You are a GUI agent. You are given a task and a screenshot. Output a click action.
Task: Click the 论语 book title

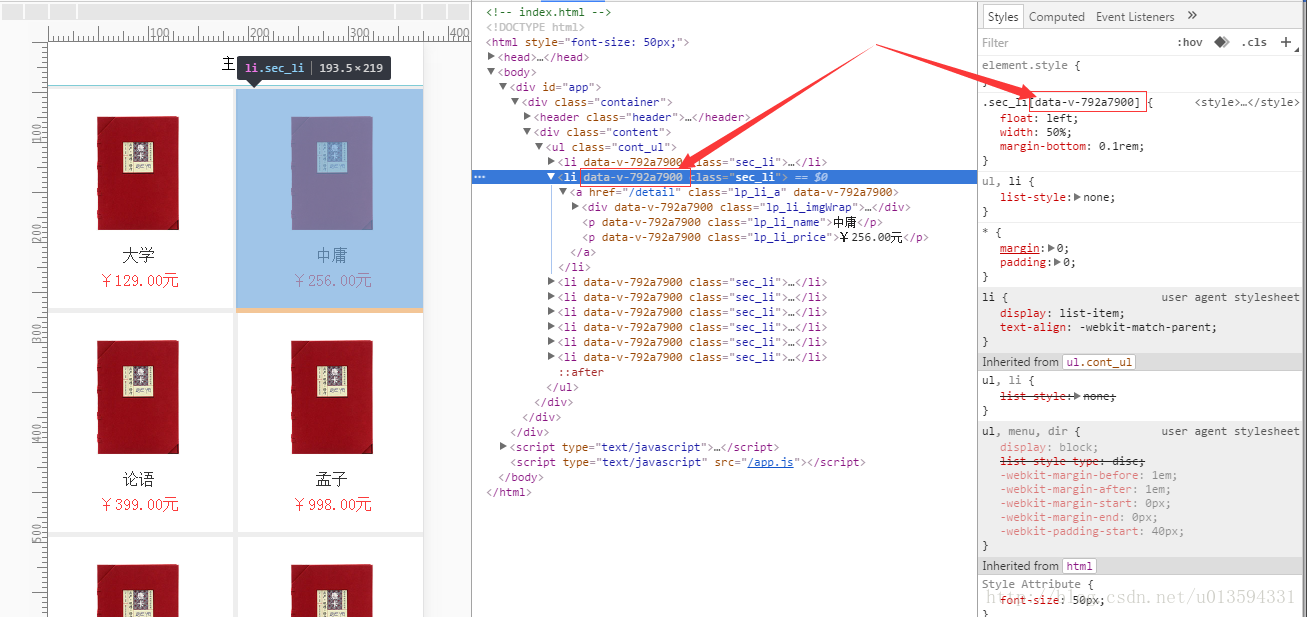pyautogui.click(x=139, y=480)
